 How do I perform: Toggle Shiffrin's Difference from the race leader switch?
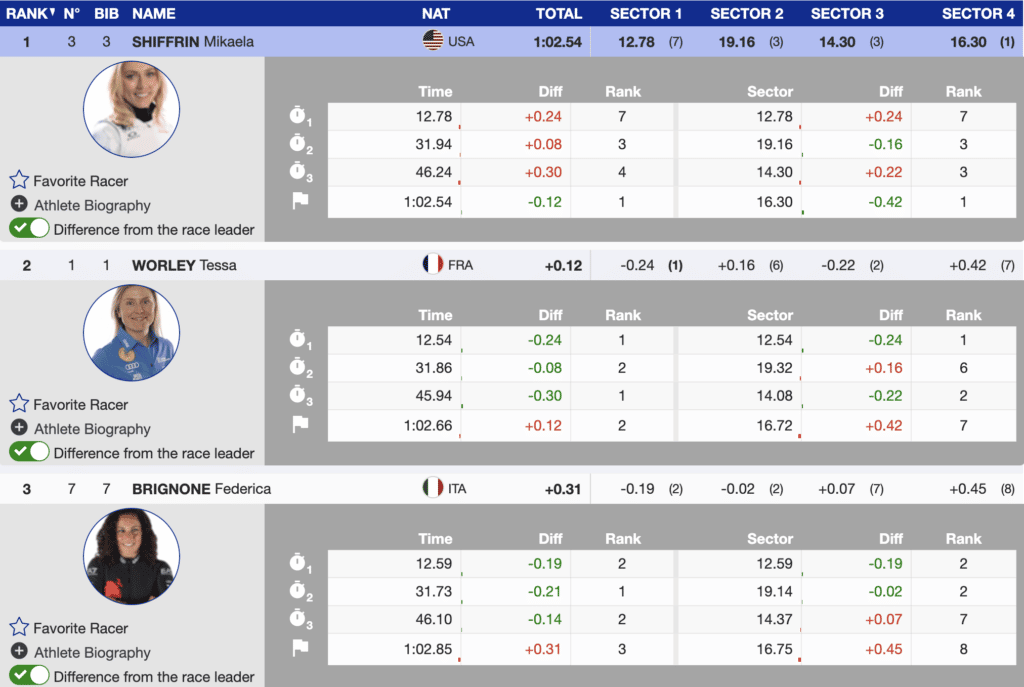[x=29, y=228]
